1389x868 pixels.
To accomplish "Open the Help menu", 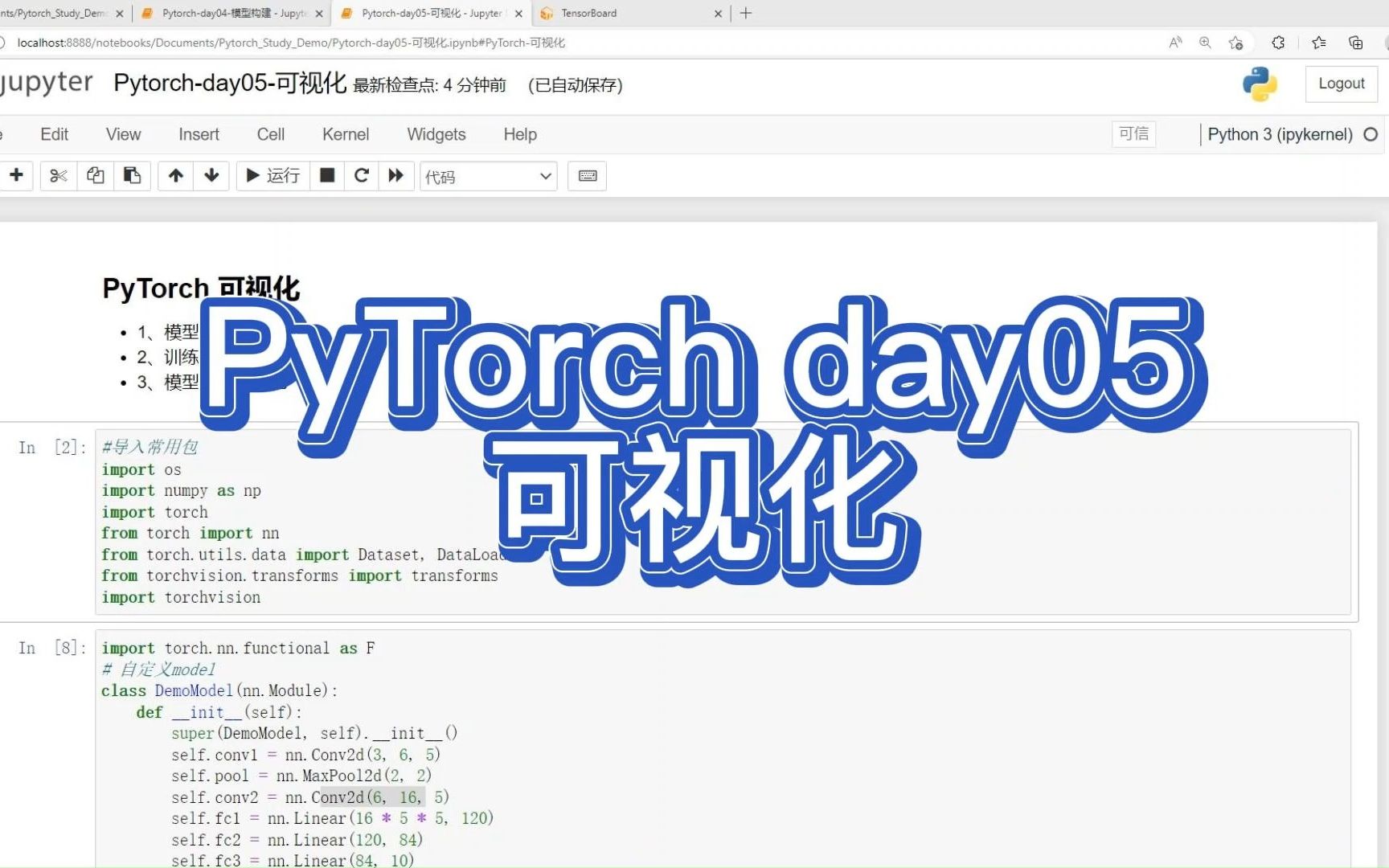I will 520,134.
